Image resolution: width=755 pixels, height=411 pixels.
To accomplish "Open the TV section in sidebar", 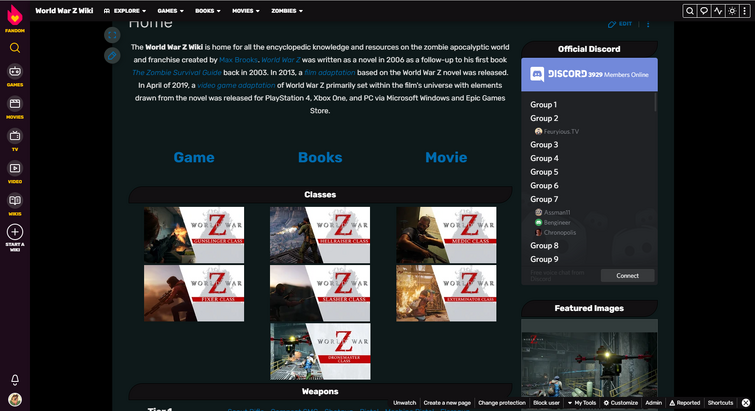I will click(15, 140).
